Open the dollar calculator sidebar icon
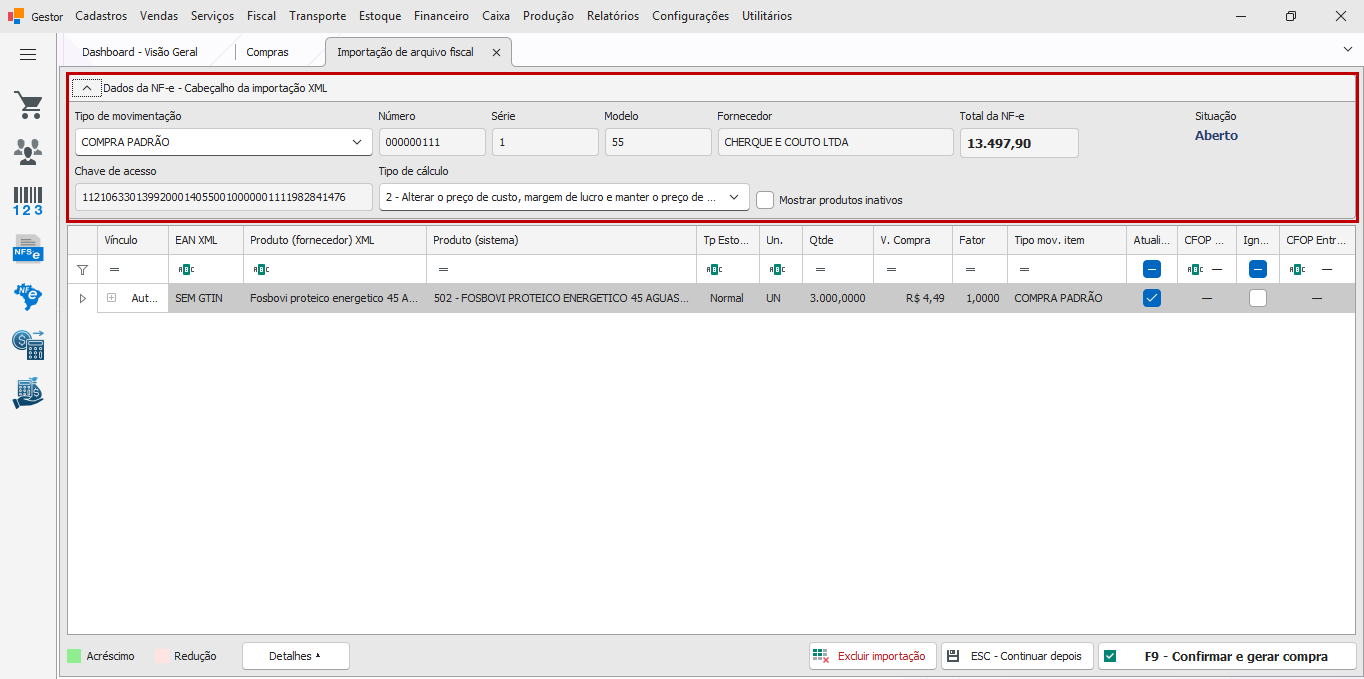This screenshot has width=1364, height=679. 28,345
